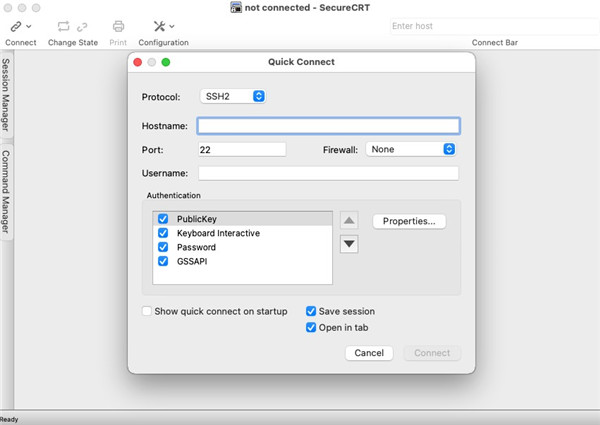The width and height of the screenshot is (600, 425).
Task: Click the Connect button in dialog
Action: (432, 353)
